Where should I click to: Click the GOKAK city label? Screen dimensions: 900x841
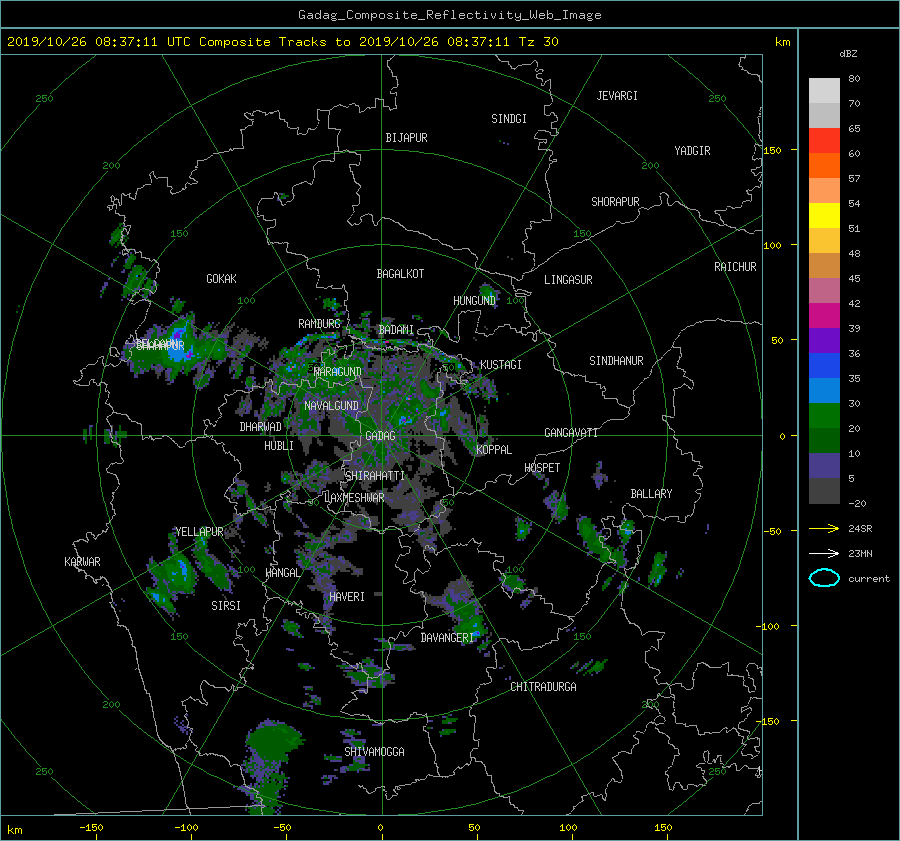pyautogui.click(x=221, y=279)
